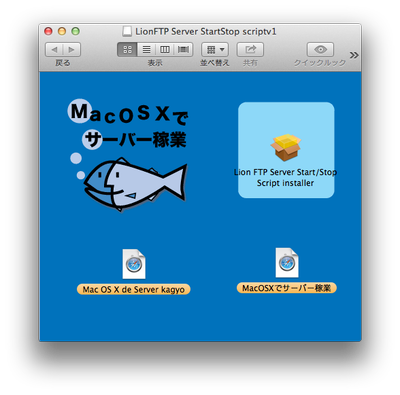Switch to column view mode

165,50
